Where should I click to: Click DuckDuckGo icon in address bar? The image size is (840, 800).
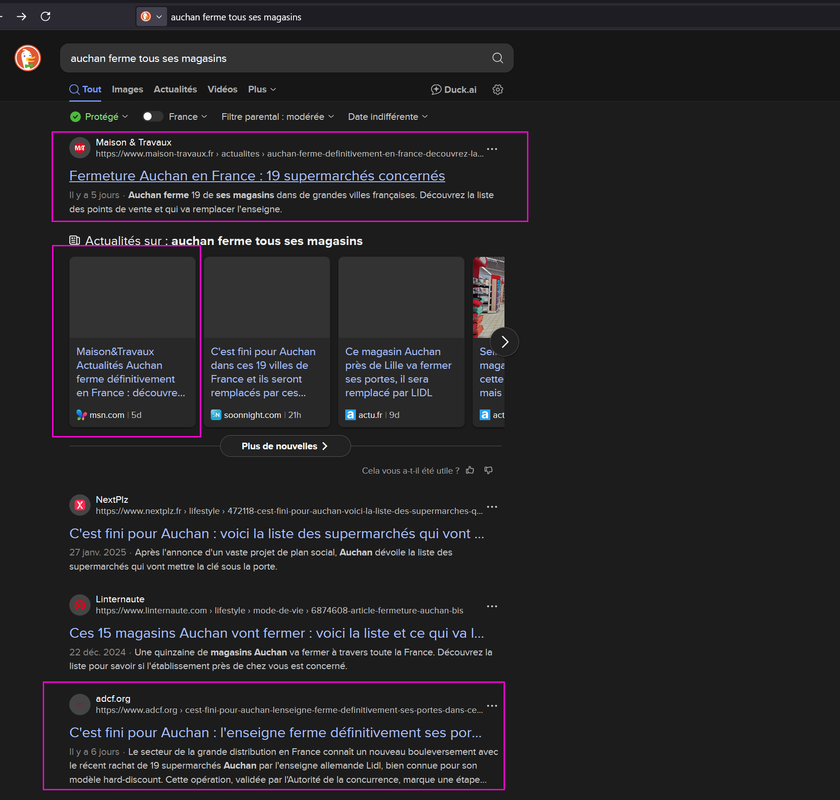pos(146,17)
